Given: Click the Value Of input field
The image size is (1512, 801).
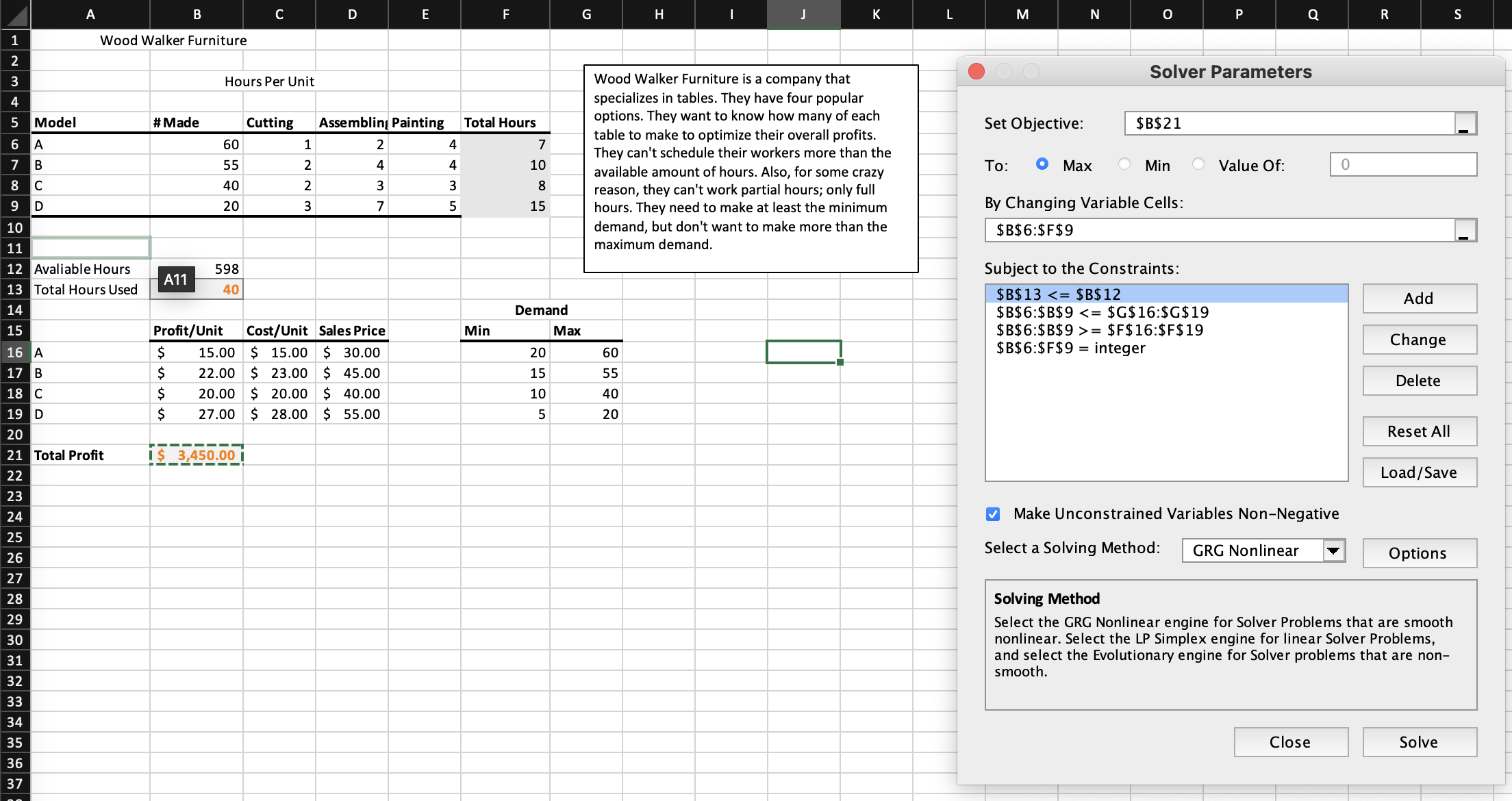Looking at the screenshot, I should pyautogui.click(x=1402, y=165).
